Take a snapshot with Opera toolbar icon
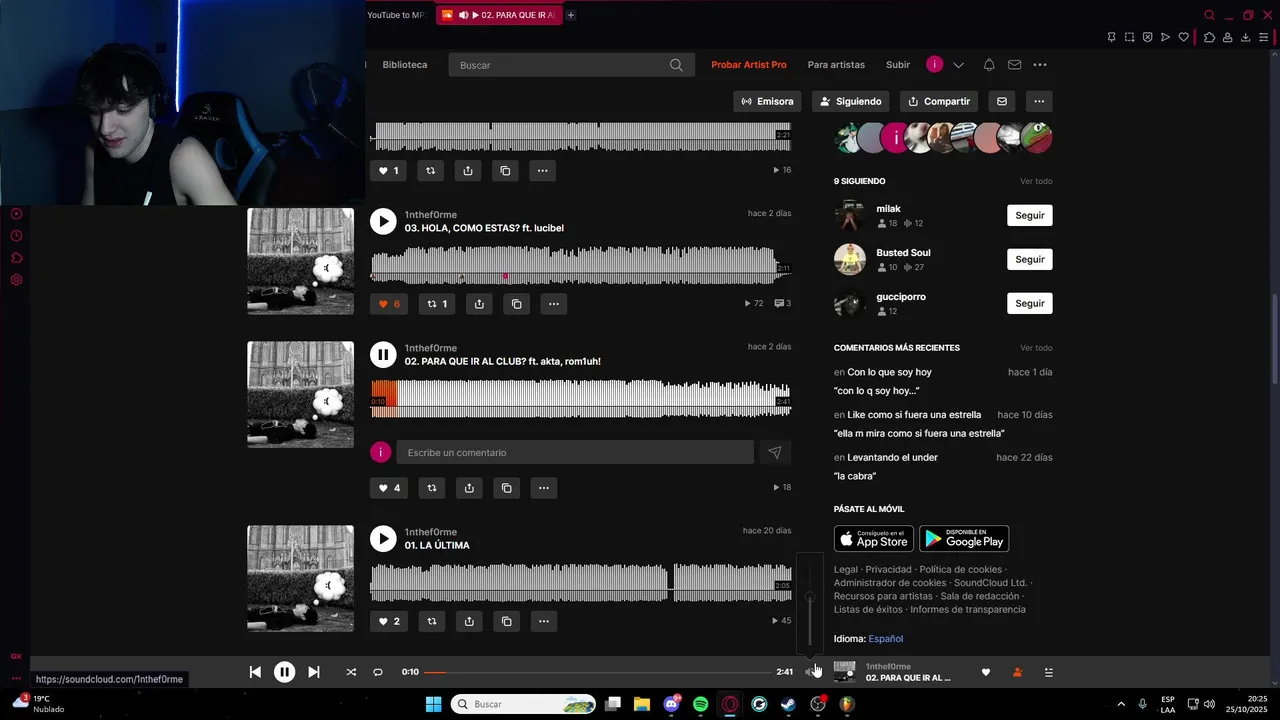The height and width of the screenshot is (720, 1280). coord(1129,37)
